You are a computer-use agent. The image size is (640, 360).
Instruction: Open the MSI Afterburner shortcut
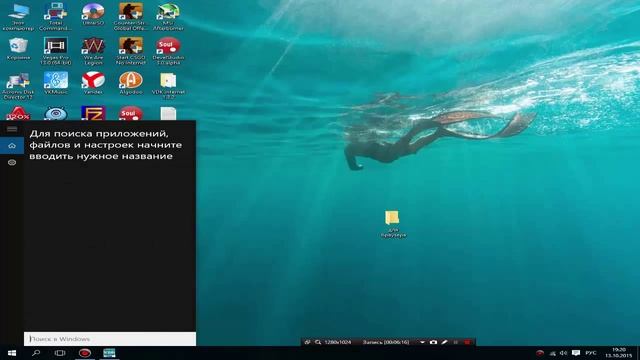(x=168, y=17)
